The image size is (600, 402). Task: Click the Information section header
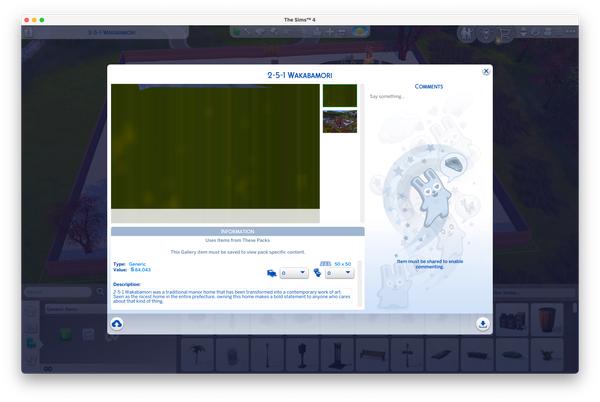(238, 231)
